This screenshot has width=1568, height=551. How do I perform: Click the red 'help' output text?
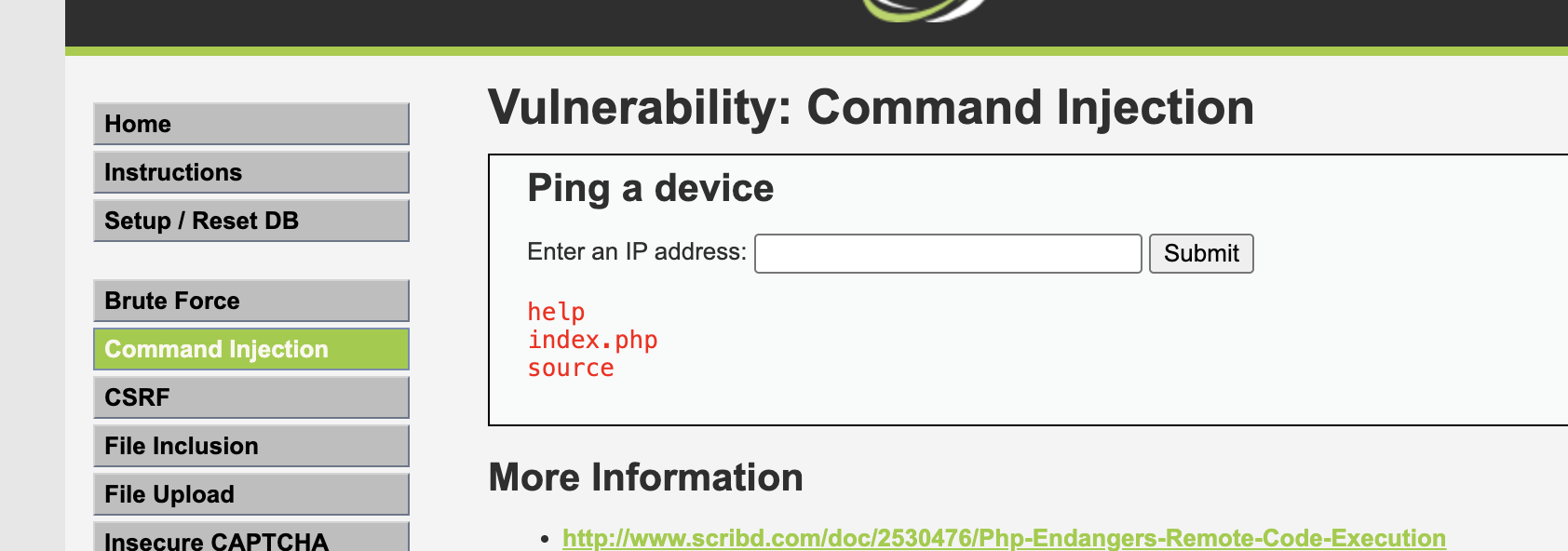pyautogui.click(x=556, y=312)
